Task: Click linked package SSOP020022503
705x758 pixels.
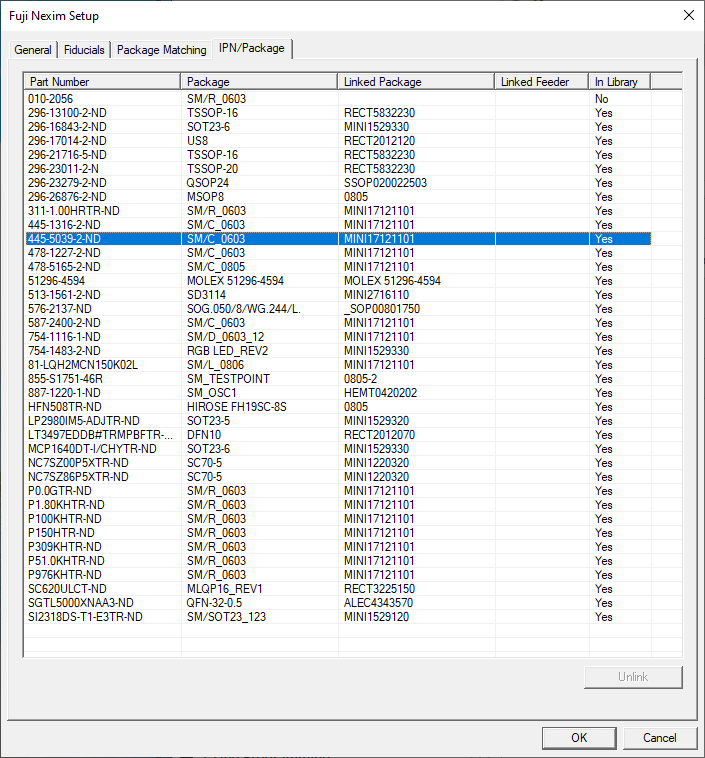Action: click(x=385, y=183)
